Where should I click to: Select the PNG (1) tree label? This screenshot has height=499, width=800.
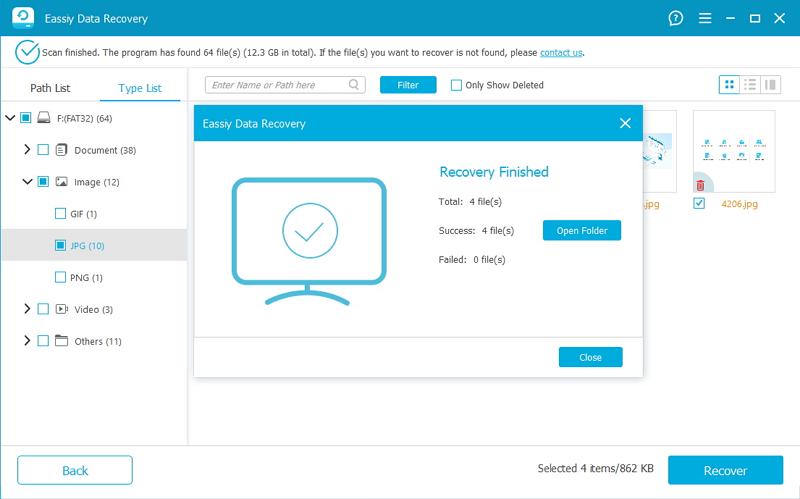click(86, 278)
